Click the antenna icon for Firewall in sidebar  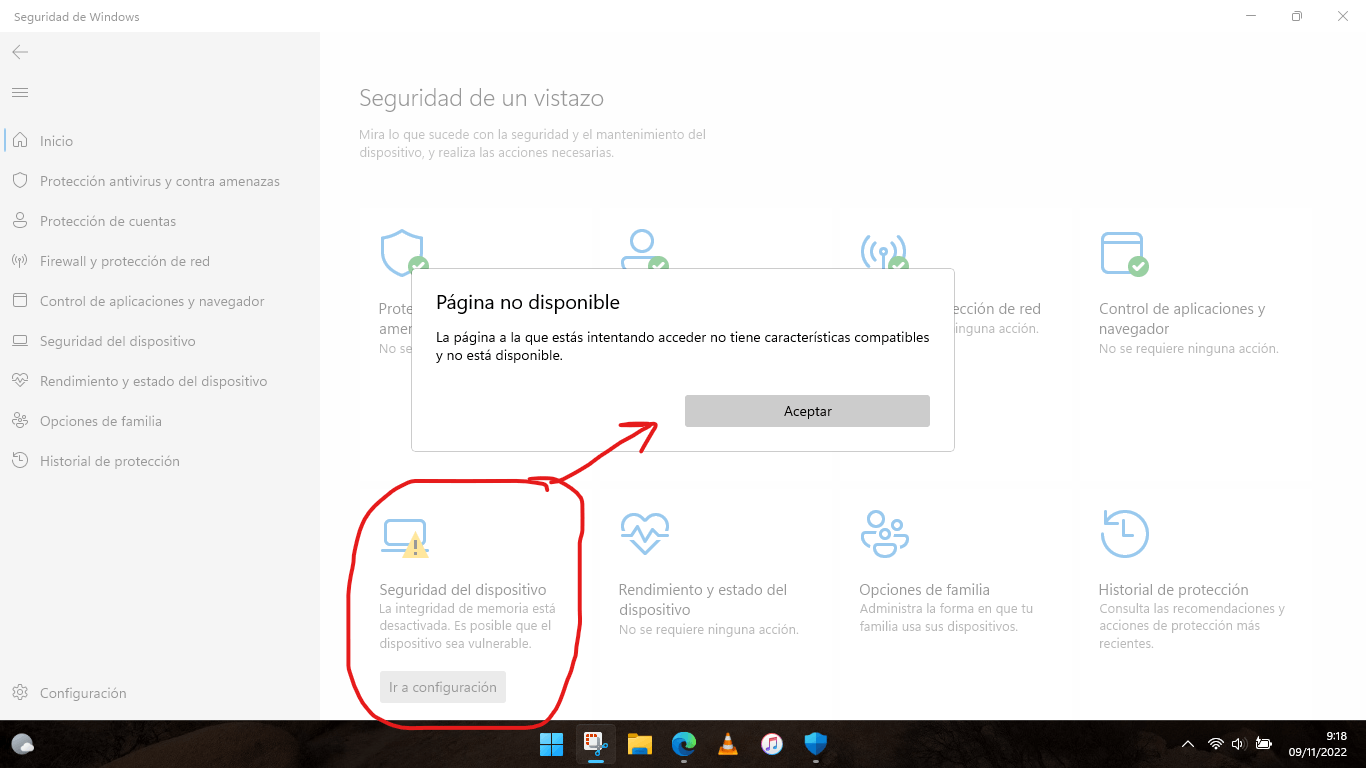(20, 261)
